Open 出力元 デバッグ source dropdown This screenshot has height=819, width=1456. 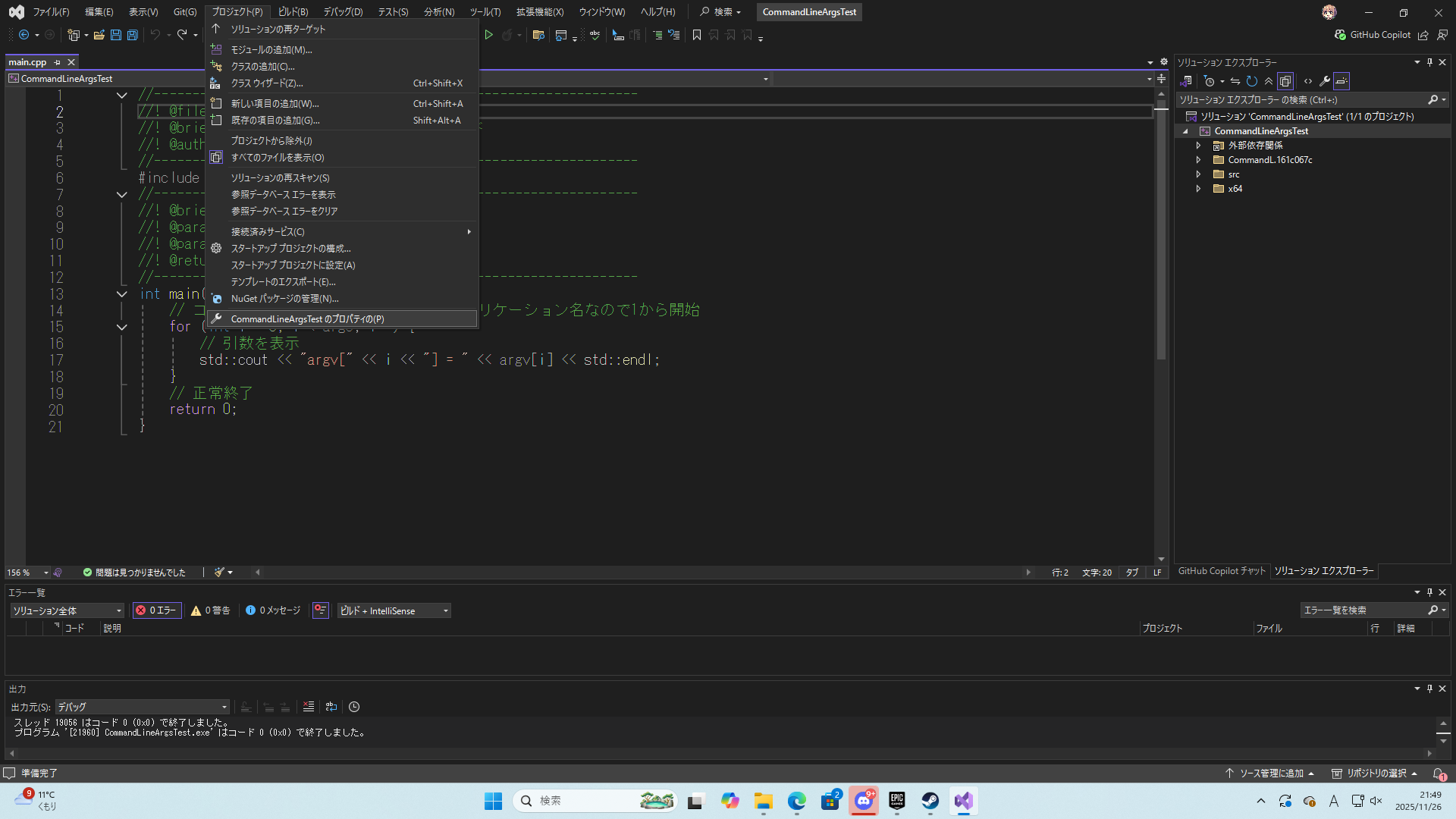[x=142, y=707]
